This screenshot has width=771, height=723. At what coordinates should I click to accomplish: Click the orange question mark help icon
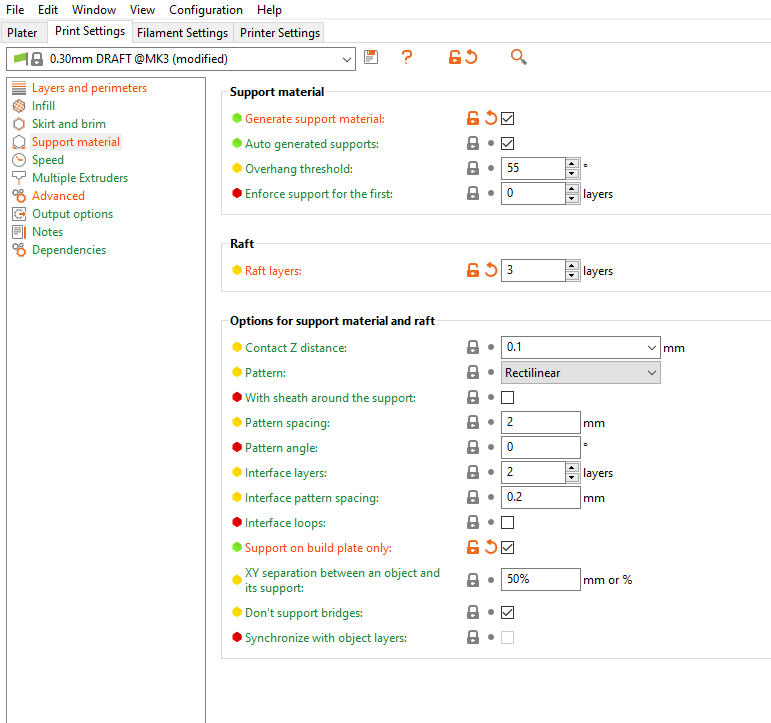point(407,58)
